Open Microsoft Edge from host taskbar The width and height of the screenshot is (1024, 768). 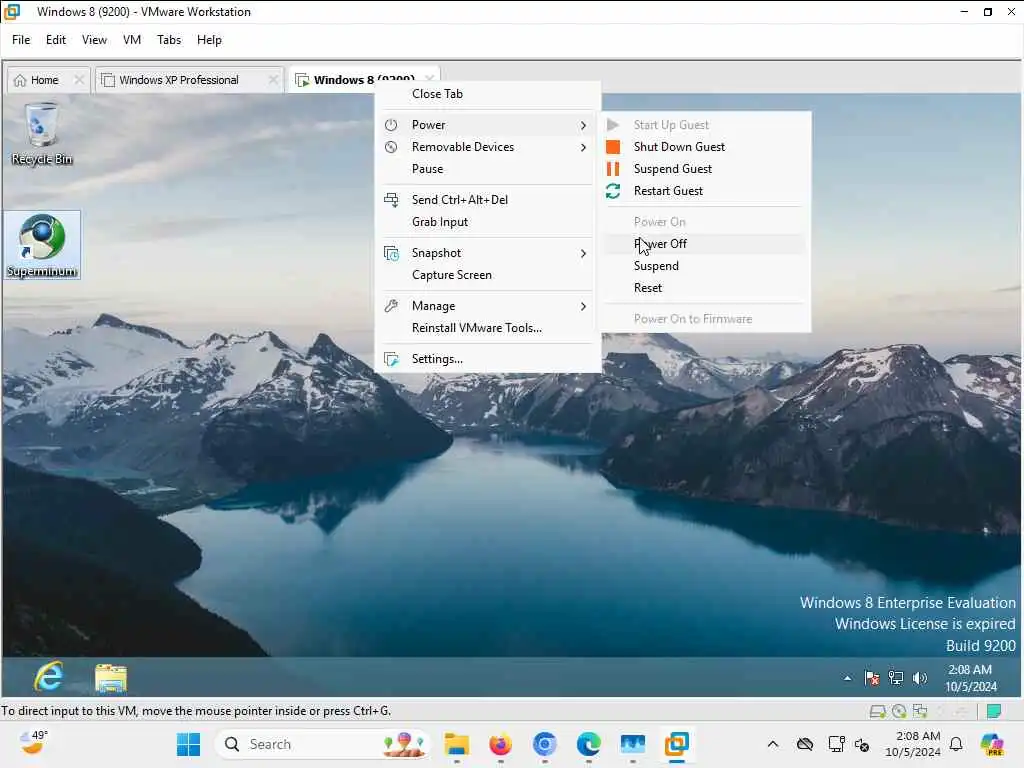tap(588, 744)
